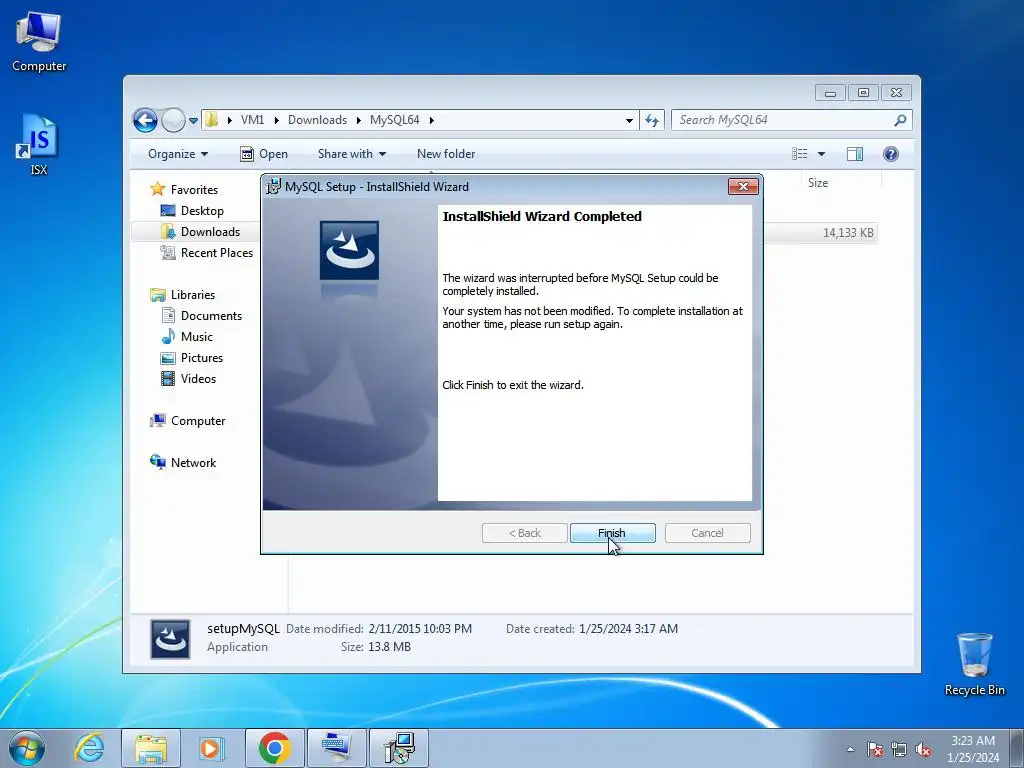Change the view with the view icon
The width and height of the screenshot is (1024, 768).
pos(799,154)
